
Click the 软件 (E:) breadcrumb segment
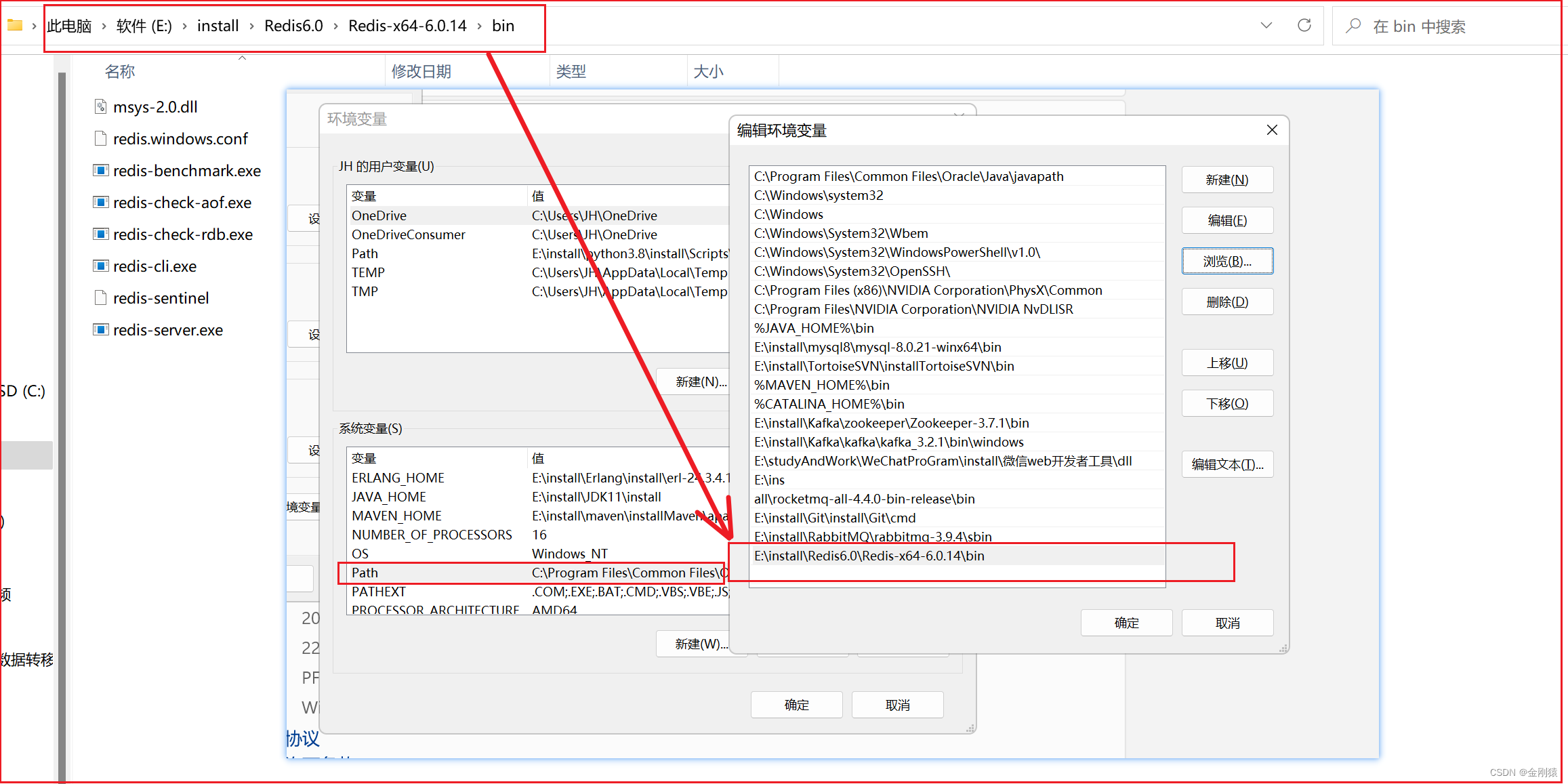pyautogui.click(x=144, y=26)
